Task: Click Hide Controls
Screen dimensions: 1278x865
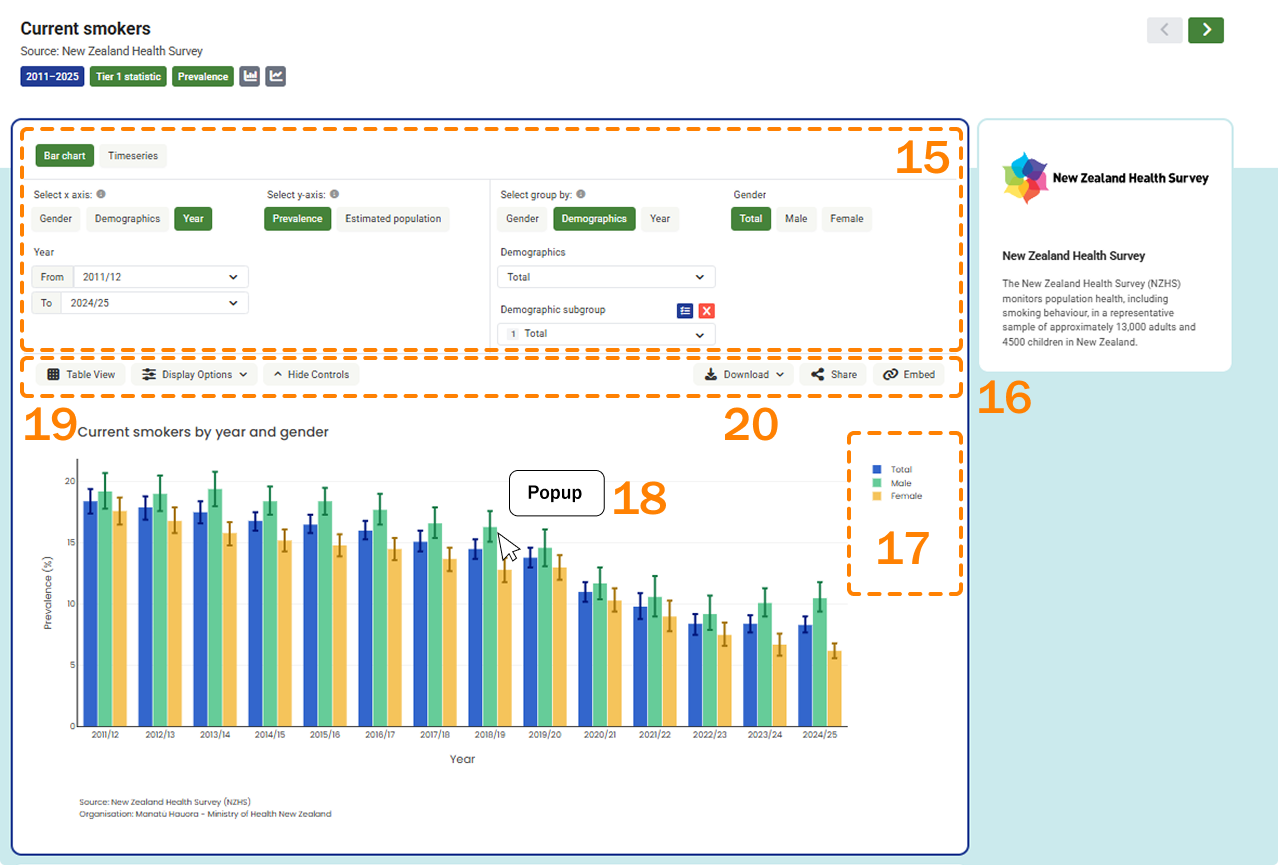Action: tap(309, 374)
